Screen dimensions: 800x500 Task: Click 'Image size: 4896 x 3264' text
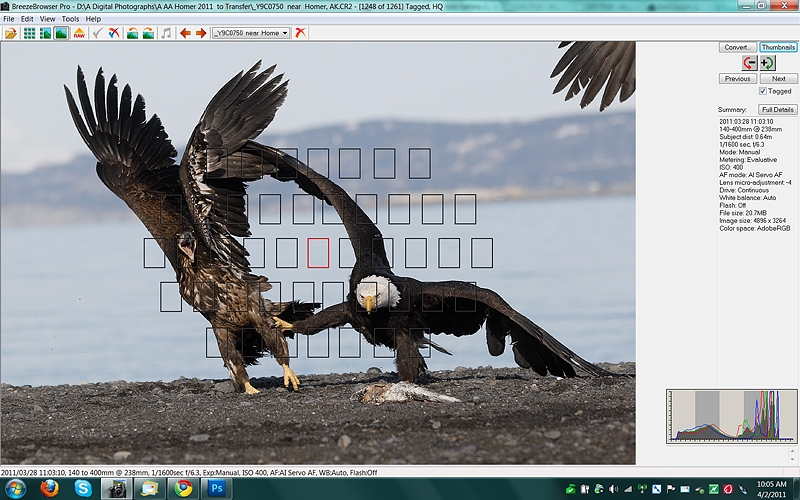tap(752, 221)
